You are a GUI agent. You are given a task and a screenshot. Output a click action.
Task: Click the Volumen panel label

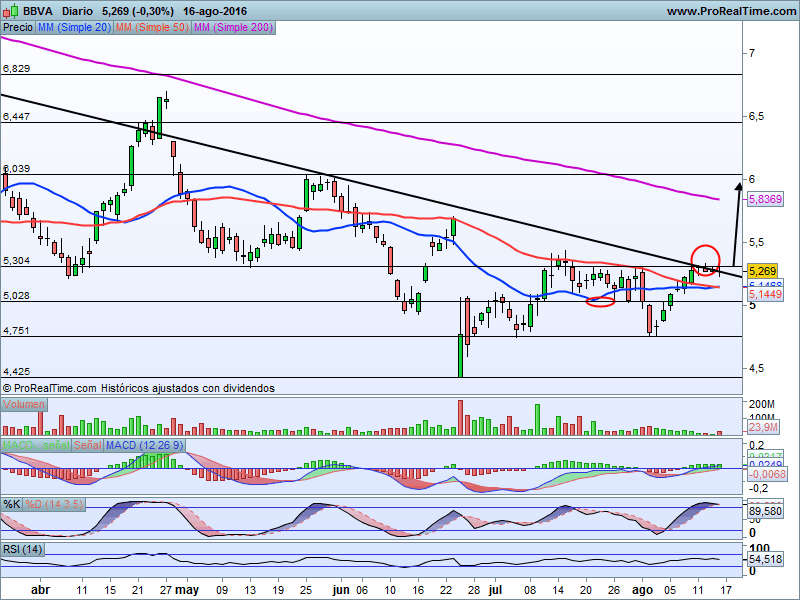(x=24, y=405)
